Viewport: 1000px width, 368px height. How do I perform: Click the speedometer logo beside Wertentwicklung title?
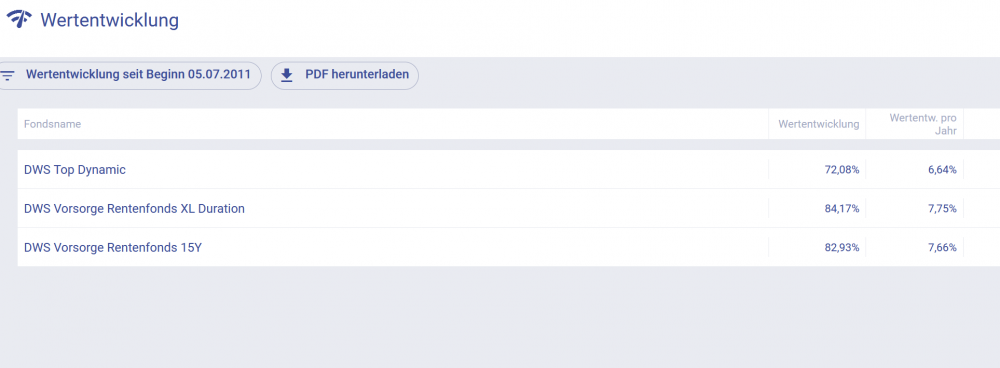[19, 20]
